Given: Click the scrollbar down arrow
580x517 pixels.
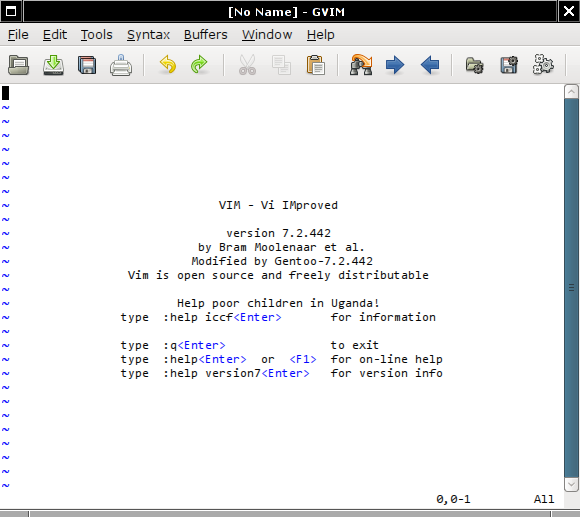Looking at the screenshot, I should [571, 484].
